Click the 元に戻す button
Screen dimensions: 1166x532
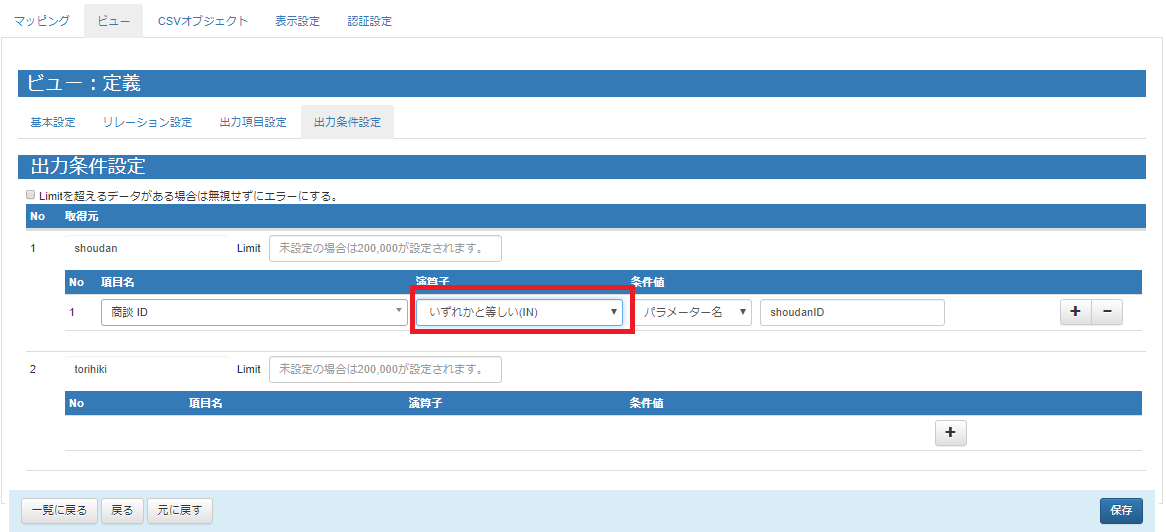179,510
